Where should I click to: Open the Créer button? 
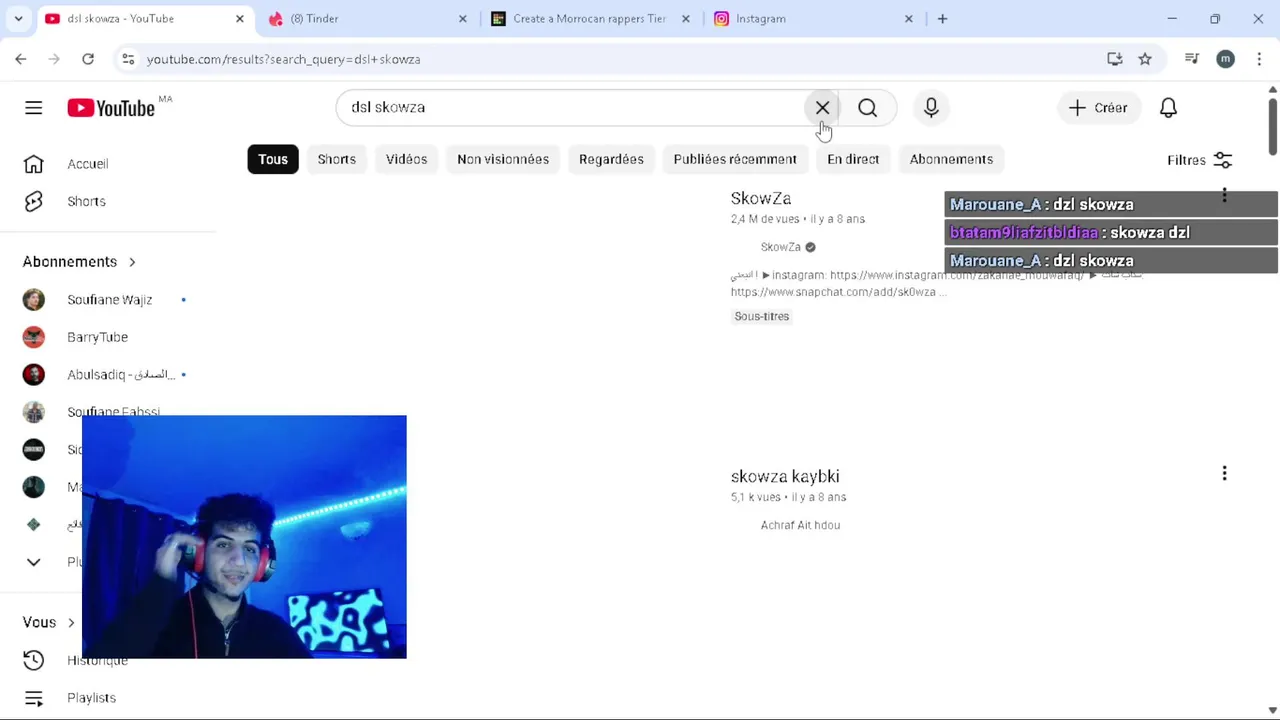pyautogui.click(x=1097, y=108)
